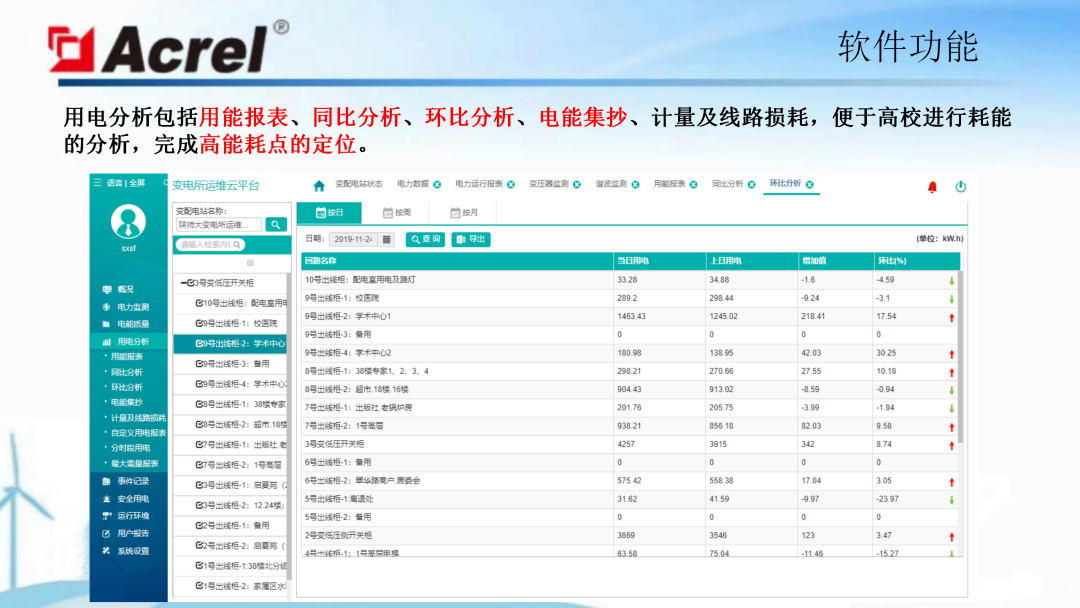Open the notification bell icon

coord(932,187)
